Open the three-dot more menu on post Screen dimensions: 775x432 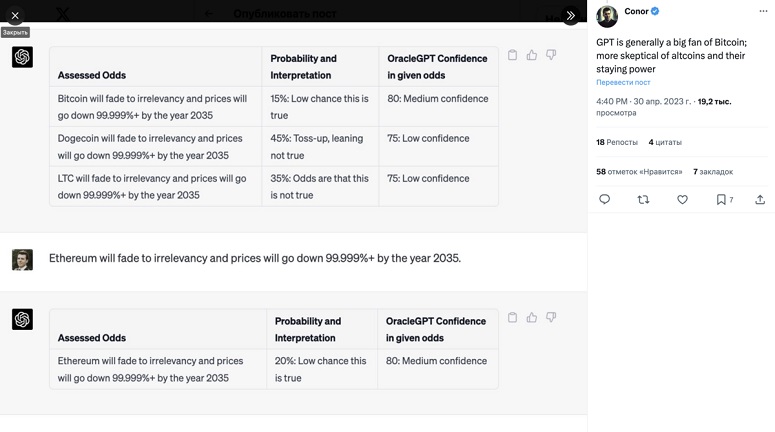pos(763,12)
